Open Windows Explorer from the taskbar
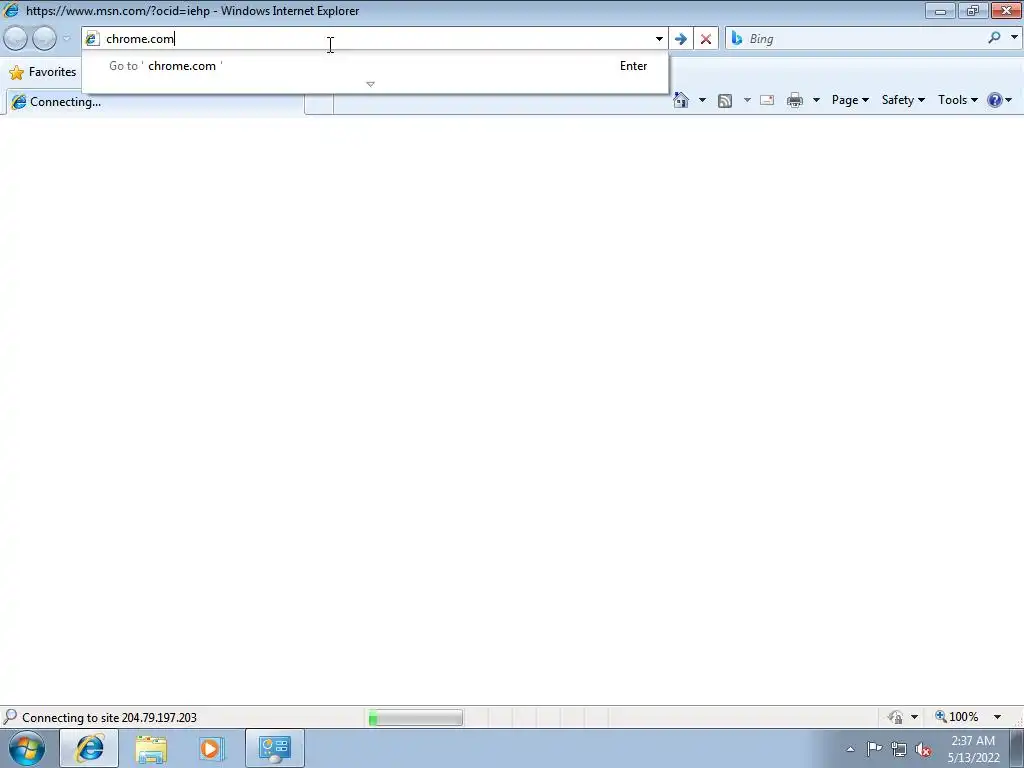 pos(151,748)
